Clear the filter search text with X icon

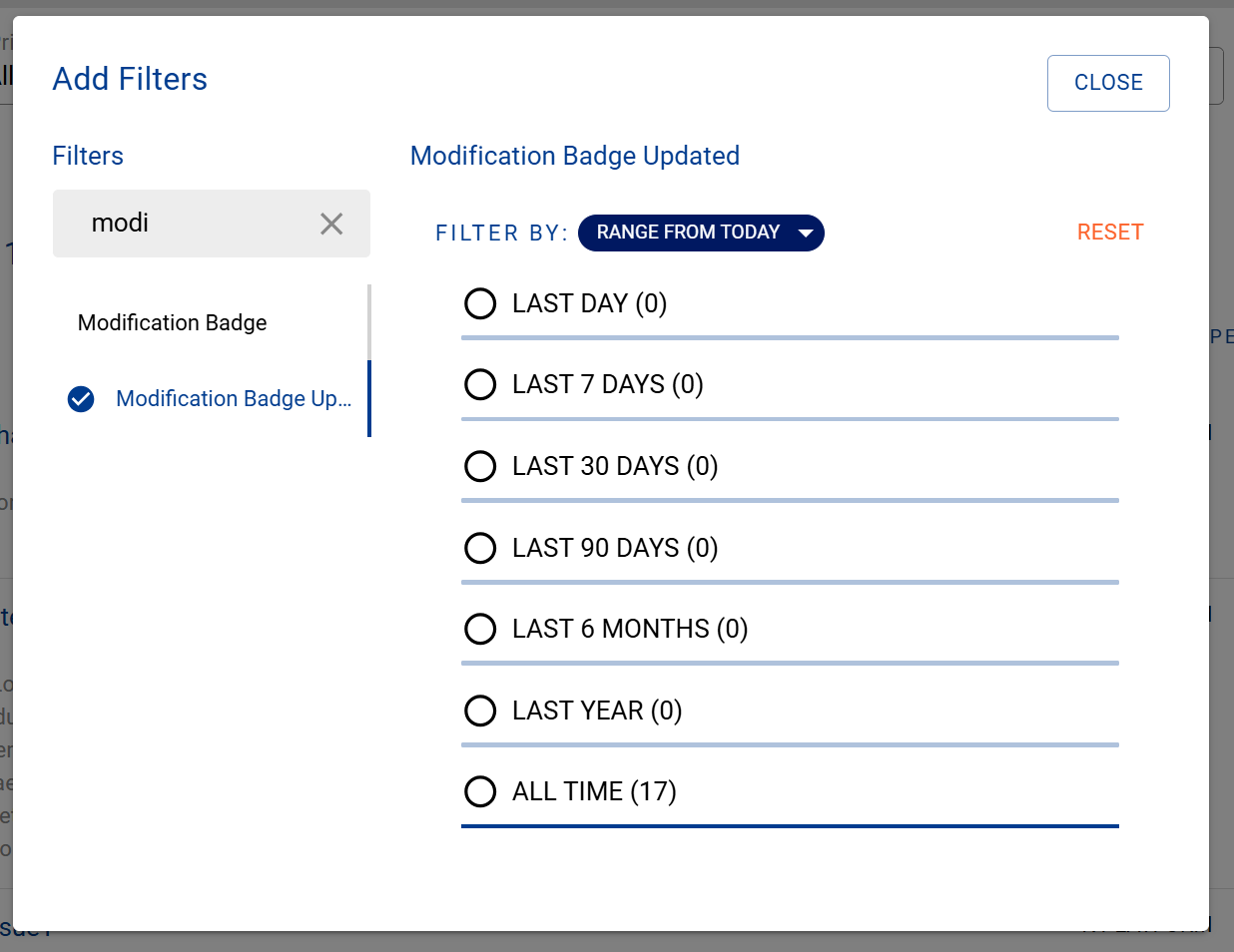[331, 224]
